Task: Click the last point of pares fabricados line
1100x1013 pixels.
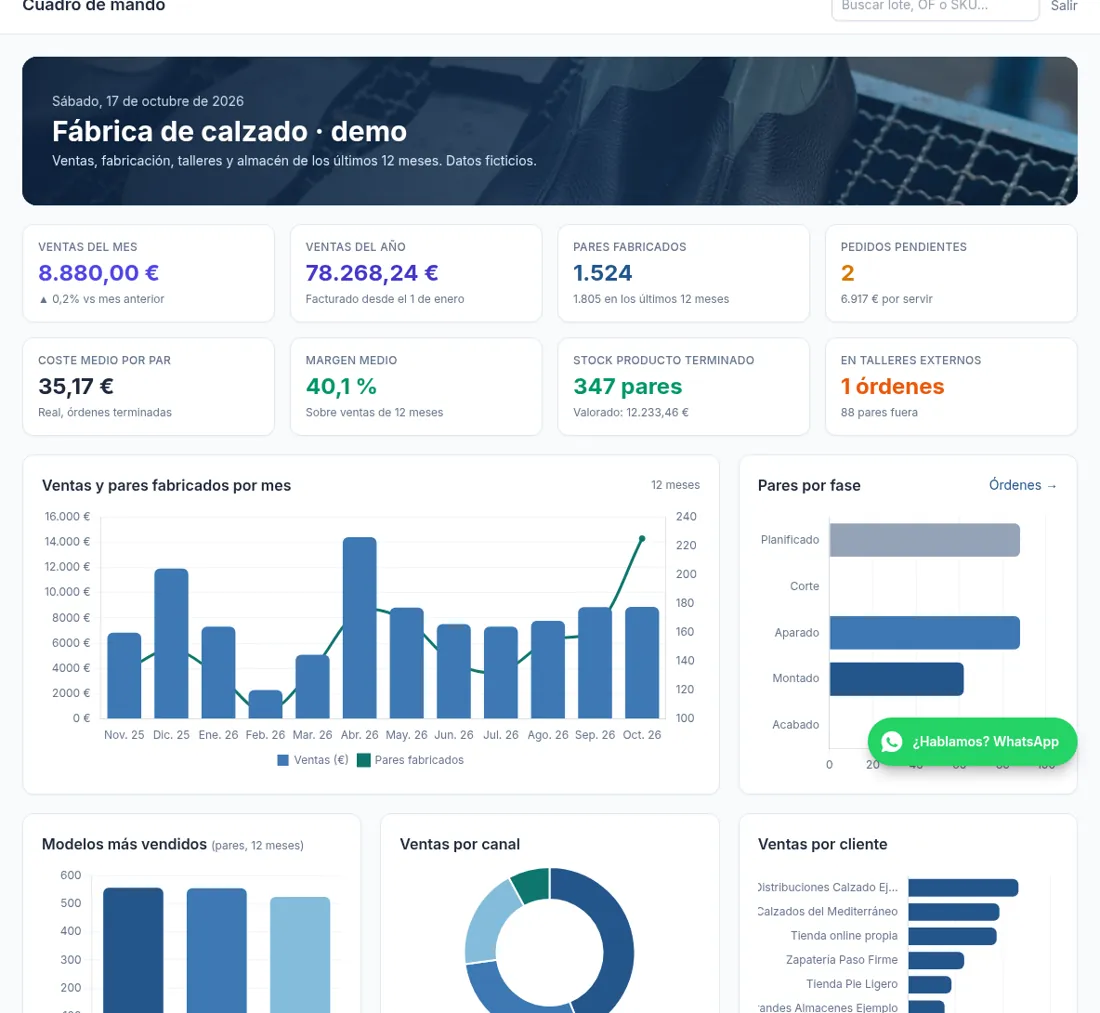Action: tap(642, 539)
